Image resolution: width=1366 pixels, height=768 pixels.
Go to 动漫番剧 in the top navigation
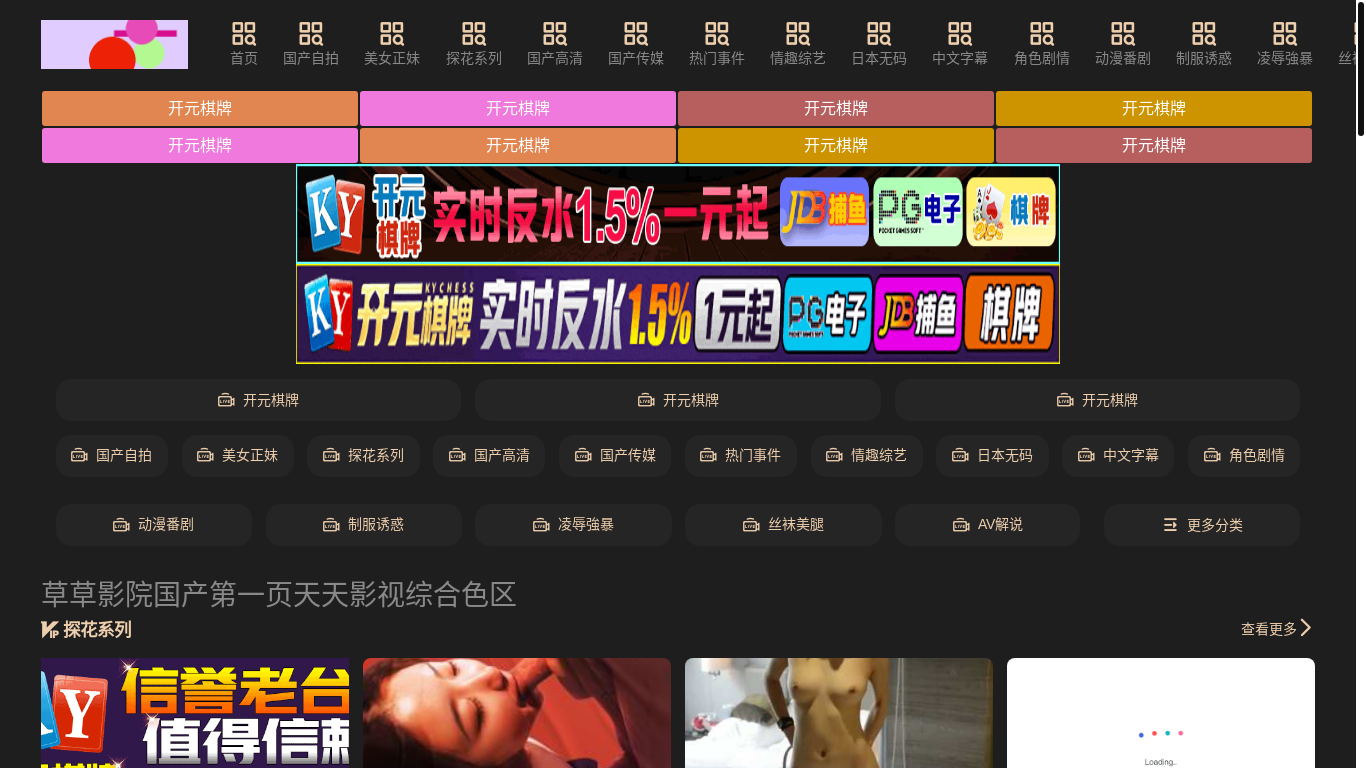coord(1123,45)
